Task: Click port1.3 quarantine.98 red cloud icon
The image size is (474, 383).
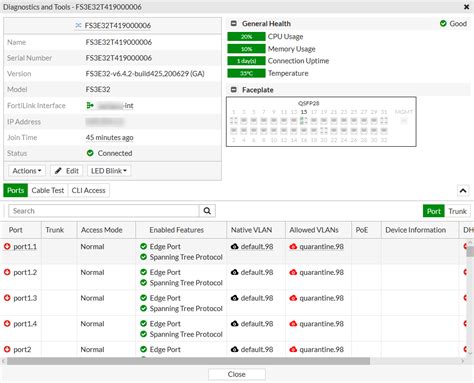Action: click(x=293, y=298)
